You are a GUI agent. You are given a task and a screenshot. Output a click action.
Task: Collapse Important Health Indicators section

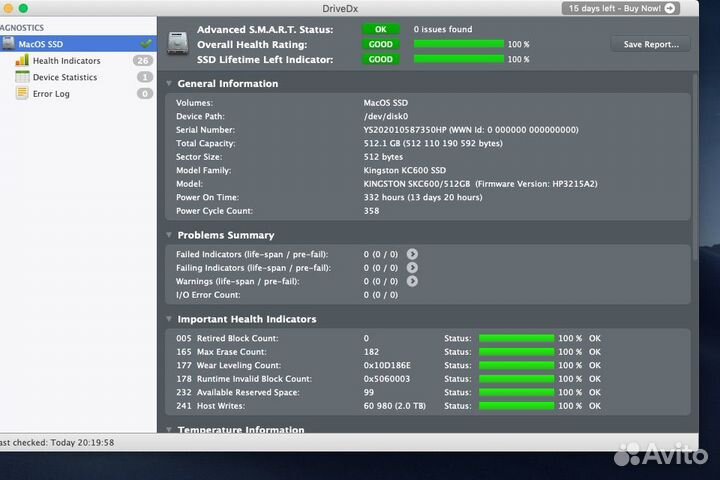coord(169,319)
